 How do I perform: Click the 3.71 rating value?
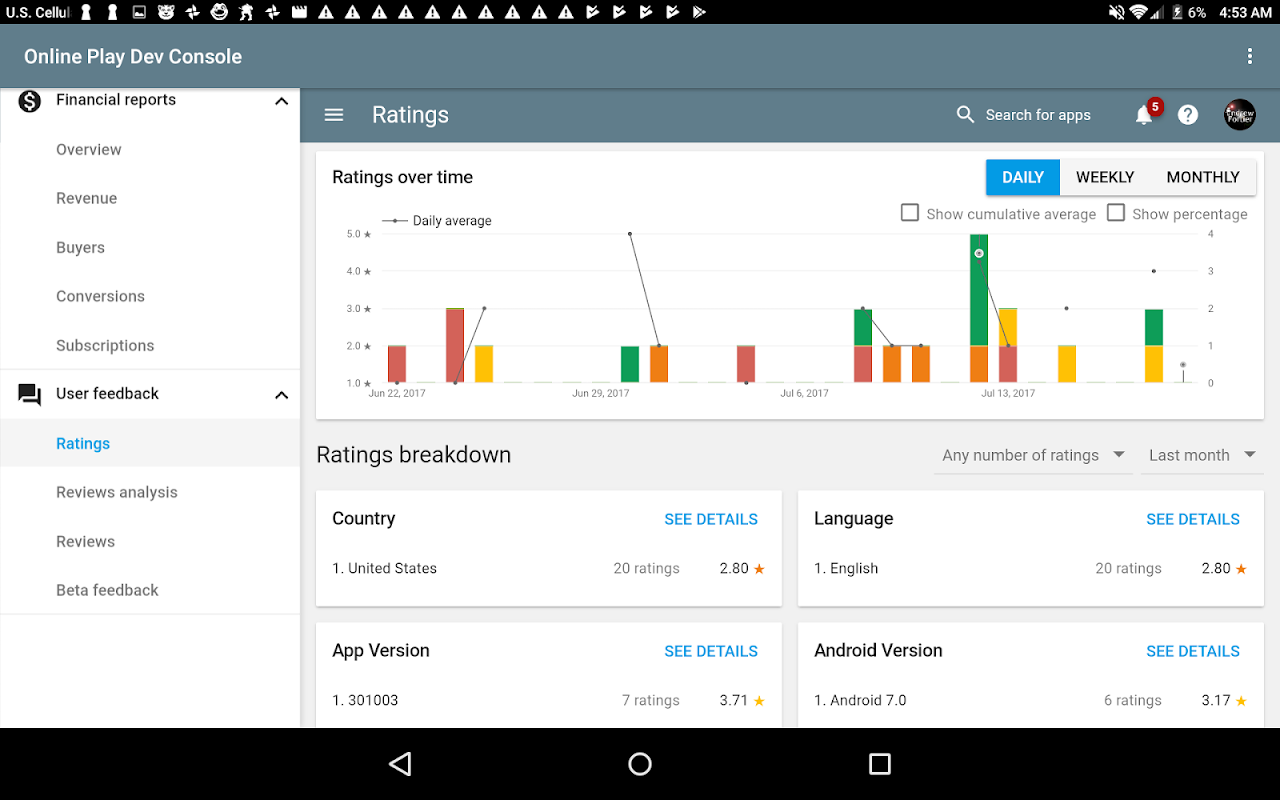click(x=734, y=701)
